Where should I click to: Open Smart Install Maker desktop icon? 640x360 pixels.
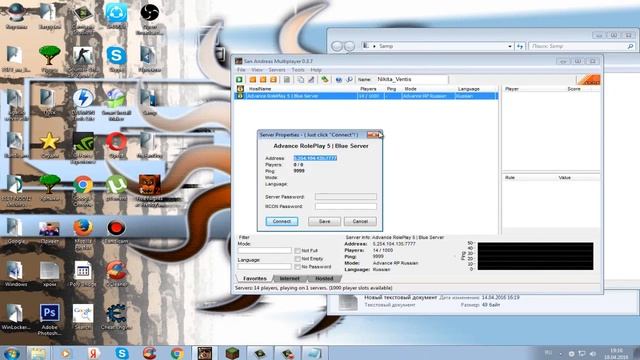116,104
